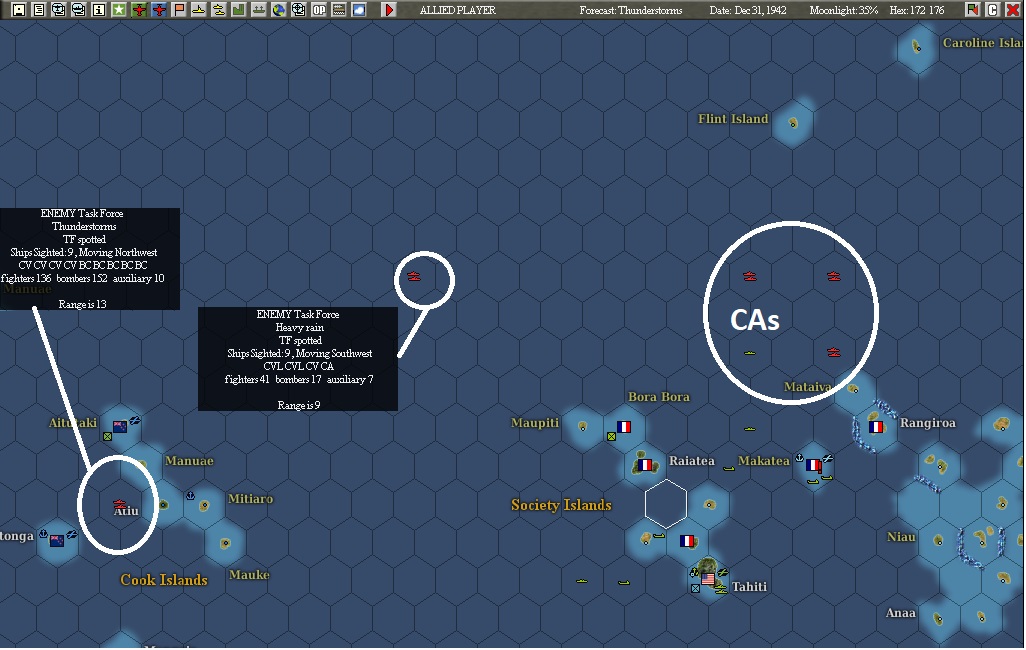Select the enemy carrier task force at Atiu
This screenshot has width=1026, height=650.
119,504
